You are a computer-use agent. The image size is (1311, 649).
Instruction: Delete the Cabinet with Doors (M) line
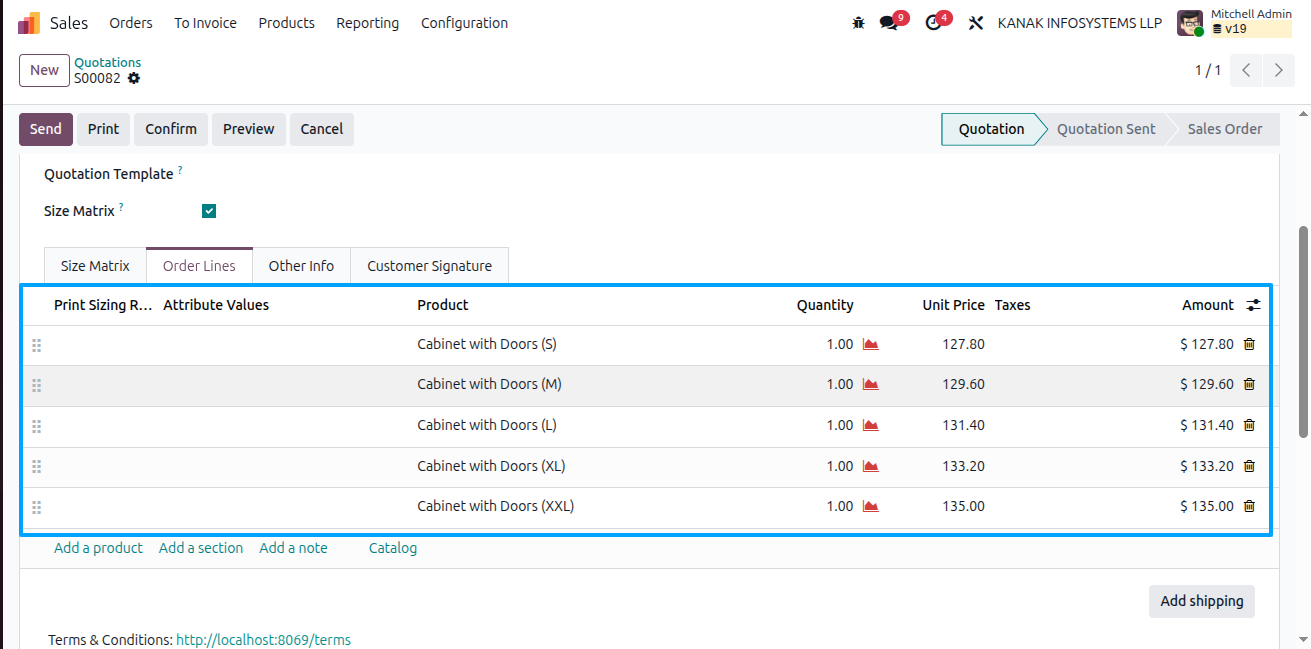(1249, 384)
